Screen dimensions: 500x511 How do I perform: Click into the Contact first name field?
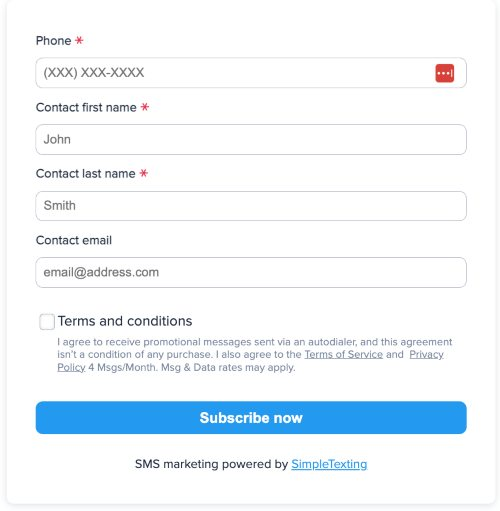[251, 139]
